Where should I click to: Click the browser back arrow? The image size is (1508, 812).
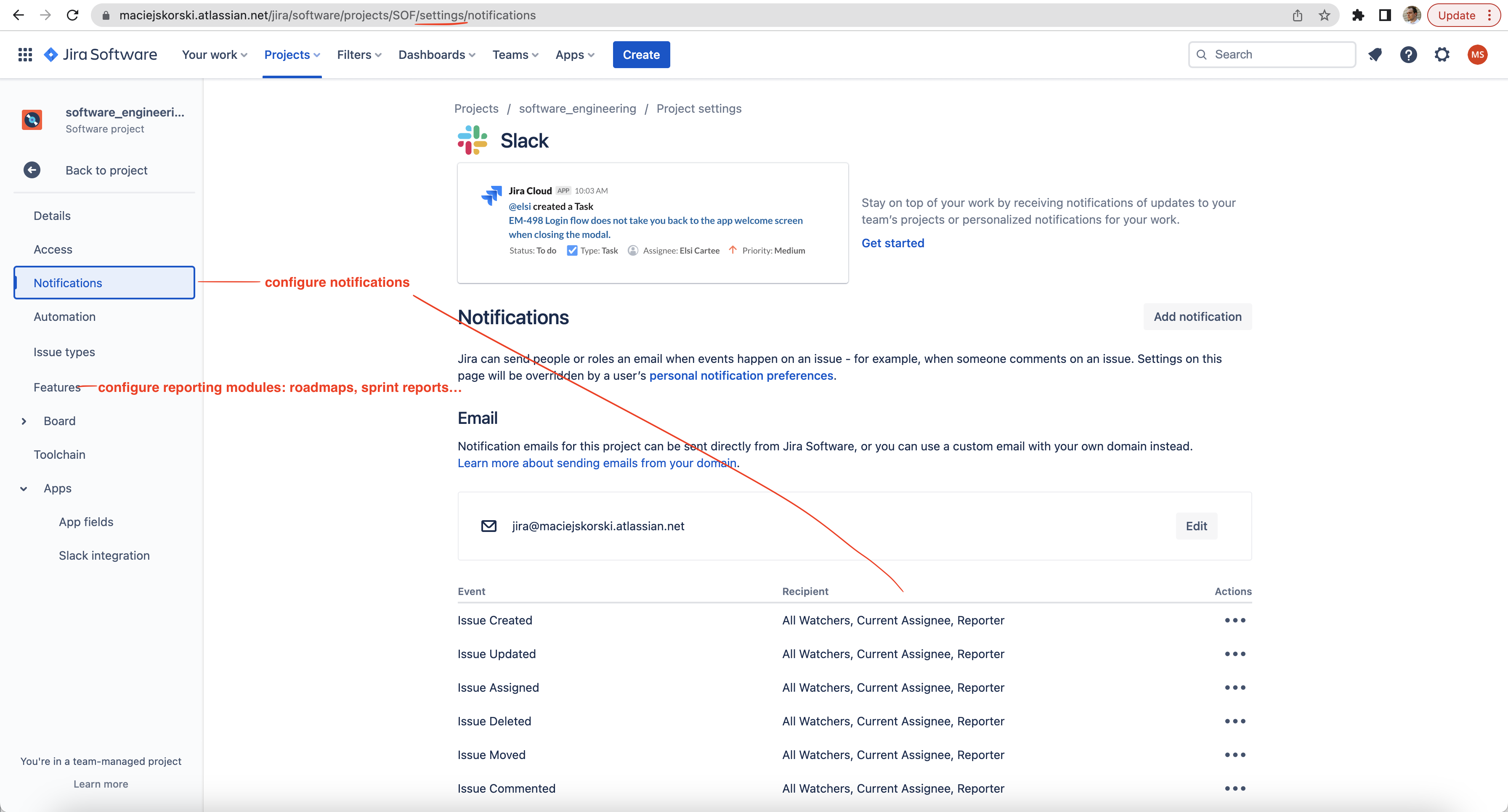(18, 15)
